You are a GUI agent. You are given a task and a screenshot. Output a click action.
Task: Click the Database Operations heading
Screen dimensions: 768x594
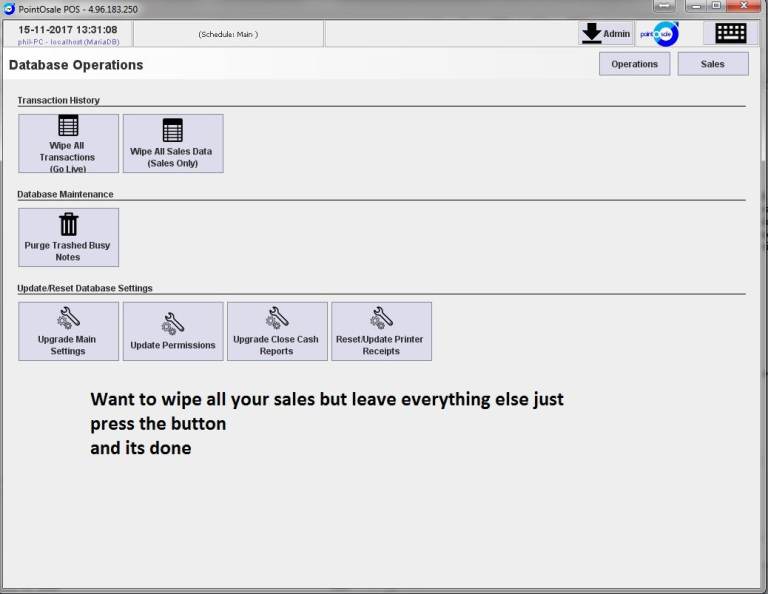tap(76, 65)
